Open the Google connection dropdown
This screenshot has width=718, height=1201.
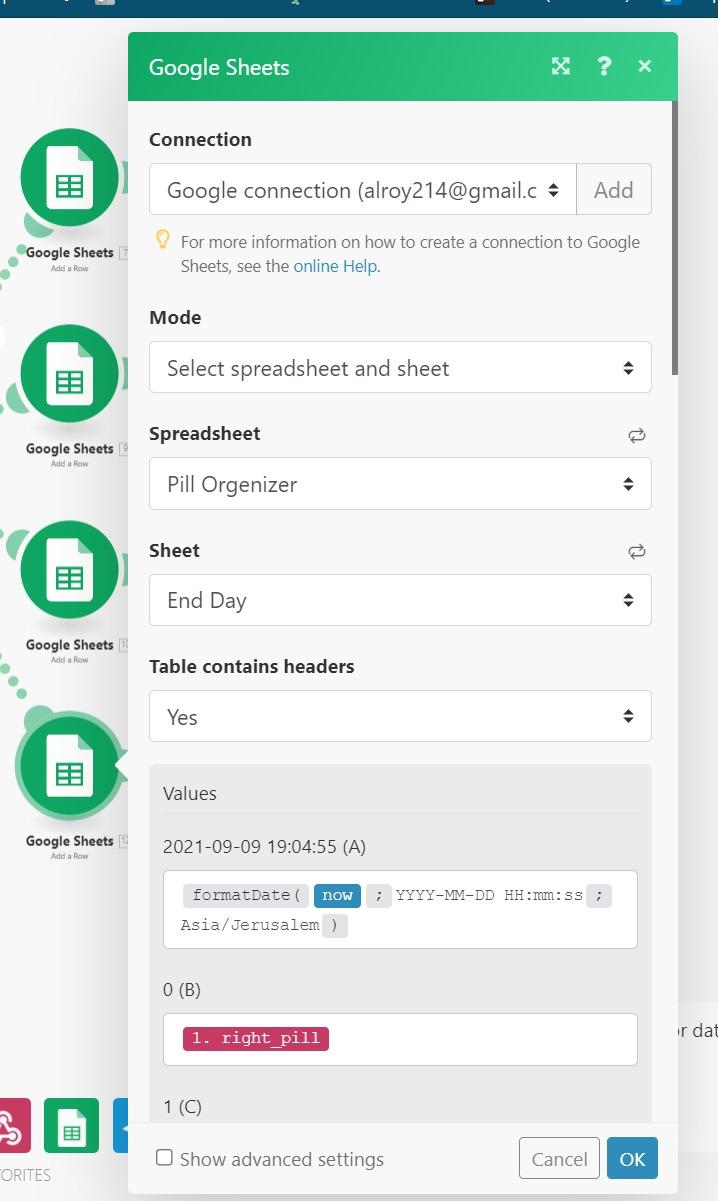363,189
